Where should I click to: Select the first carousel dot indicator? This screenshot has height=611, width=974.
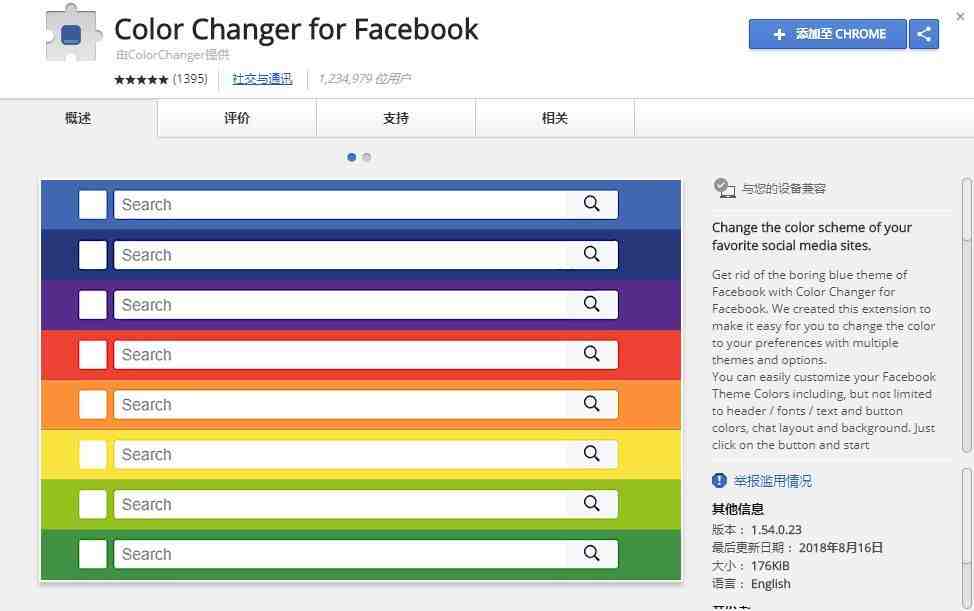(x=352, y=157)
